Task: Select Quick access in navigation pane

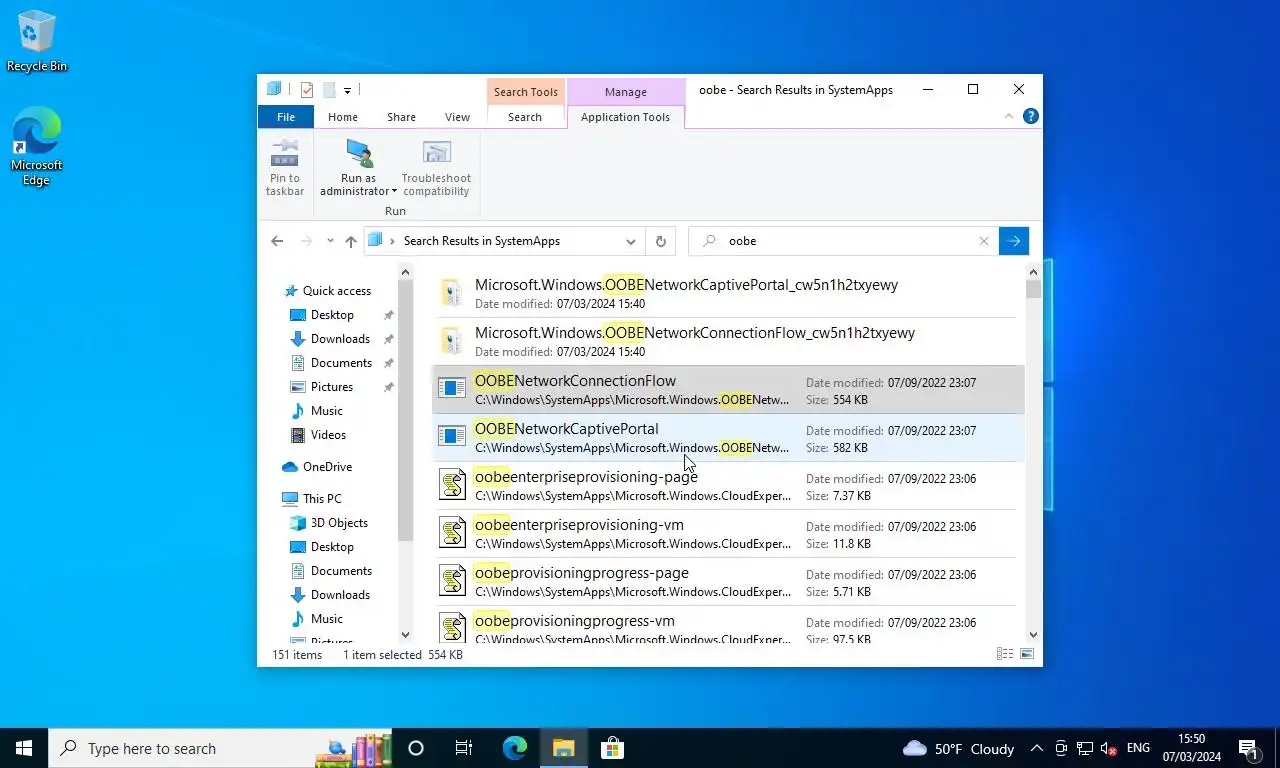Action: pyautogui.click(x=336, y=291)
